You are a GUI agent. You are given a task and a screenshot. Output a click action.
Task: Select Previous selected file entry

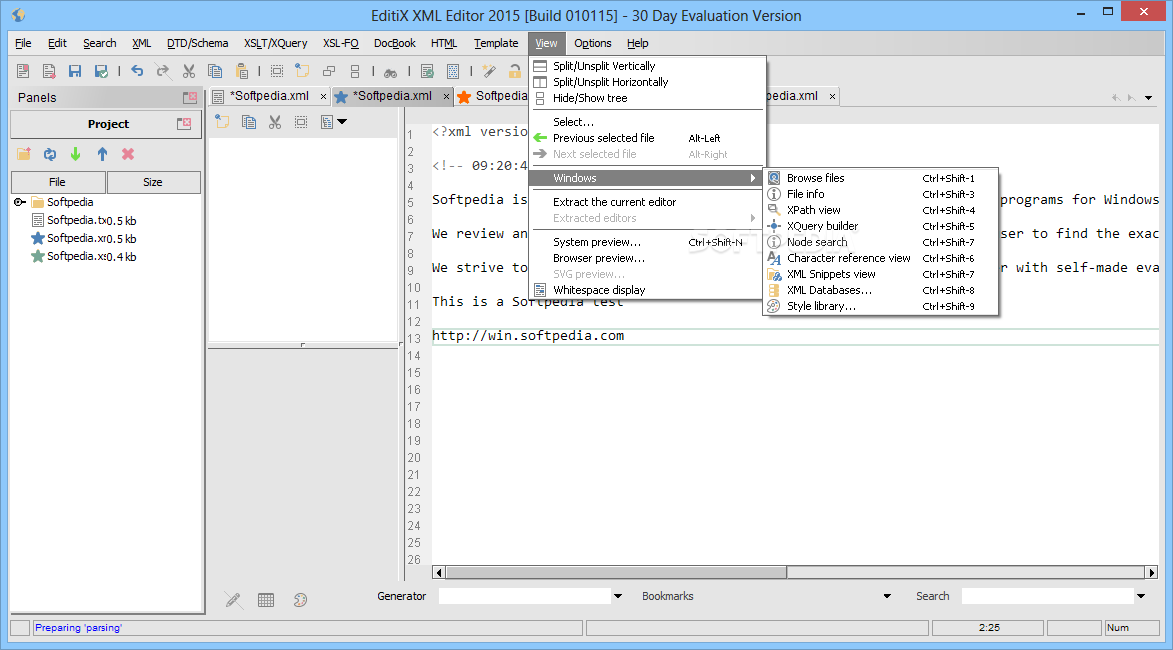pos(647,138)
